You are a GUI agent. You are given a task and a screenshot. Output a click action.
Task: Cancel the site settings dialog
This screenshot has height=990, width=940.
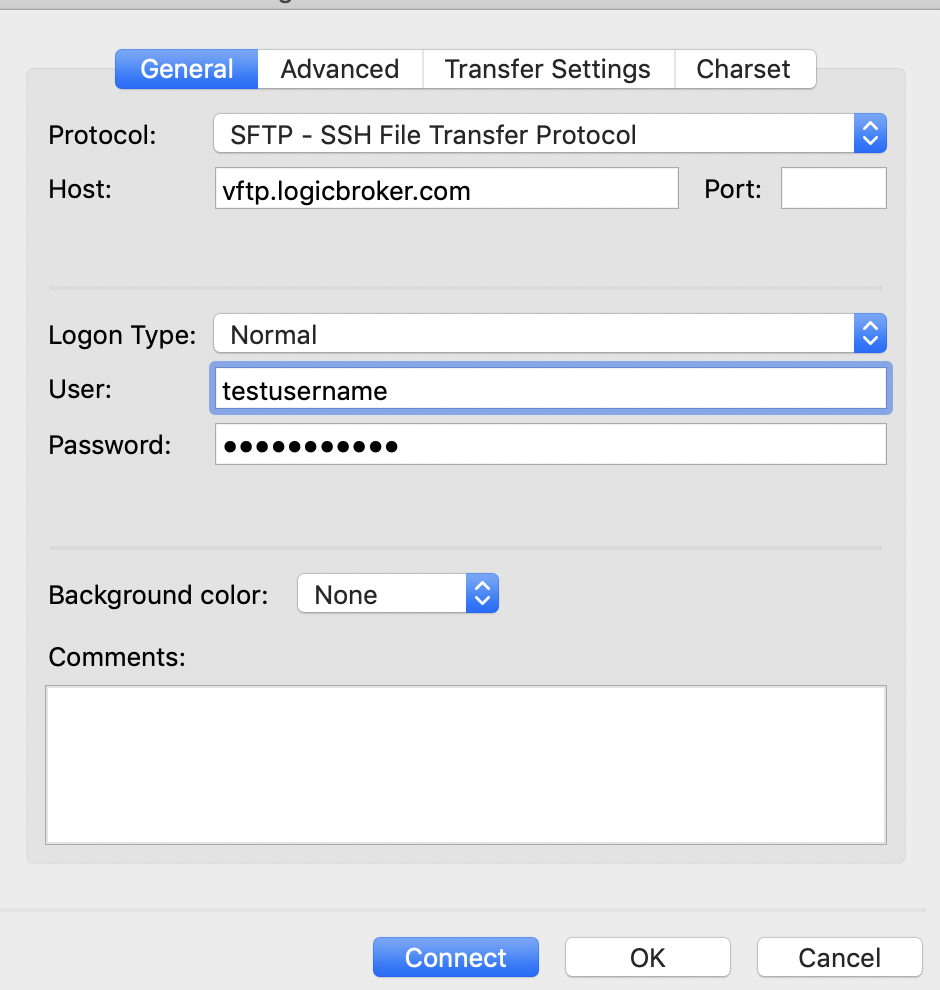click(x=839, y=957)
